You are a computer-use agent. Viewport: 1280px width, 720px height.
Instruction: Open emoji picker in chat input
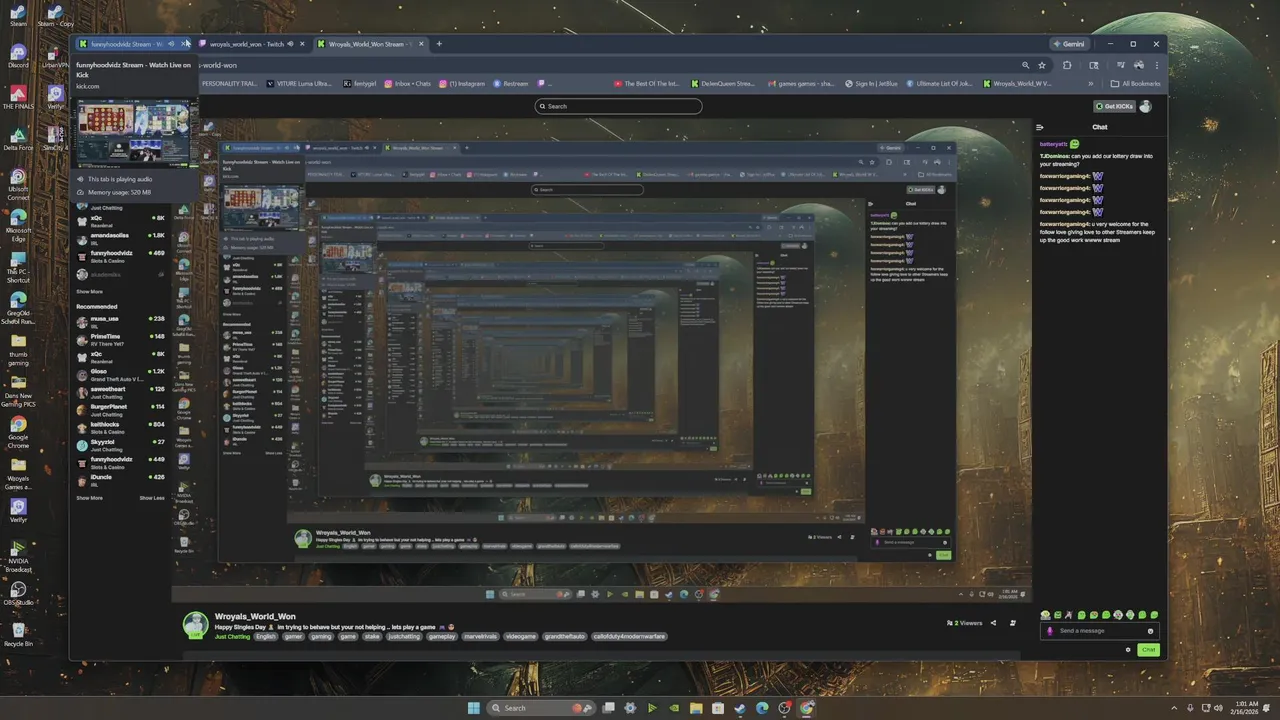[1151, 631]
